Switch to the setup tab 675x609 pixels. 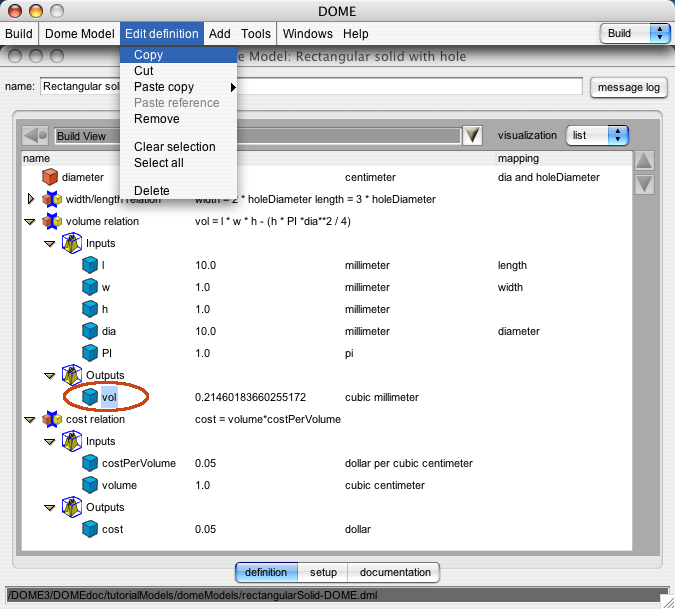[323, 572]
